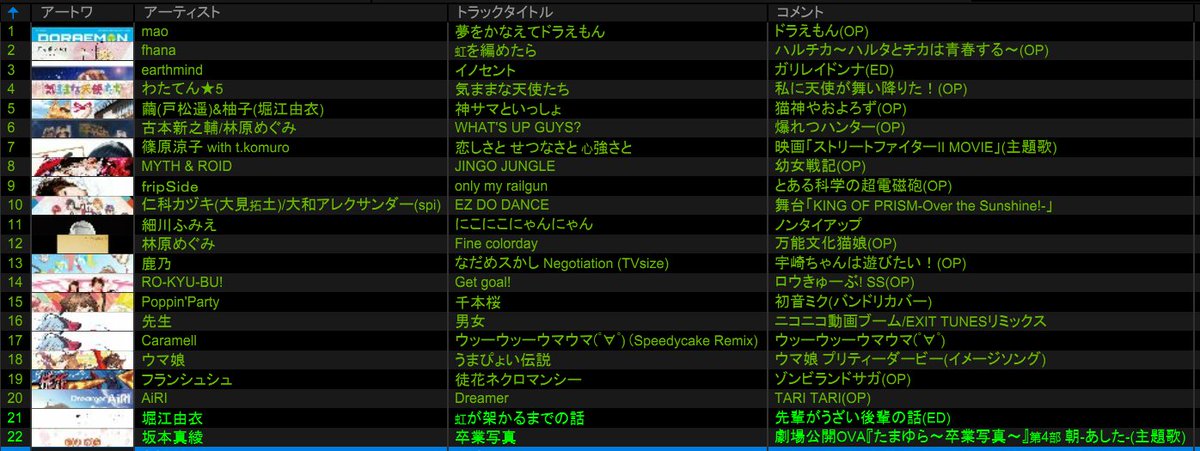Select artist Caramell
The height and width of the screenshot is (451, 1200).
[169, 341]
